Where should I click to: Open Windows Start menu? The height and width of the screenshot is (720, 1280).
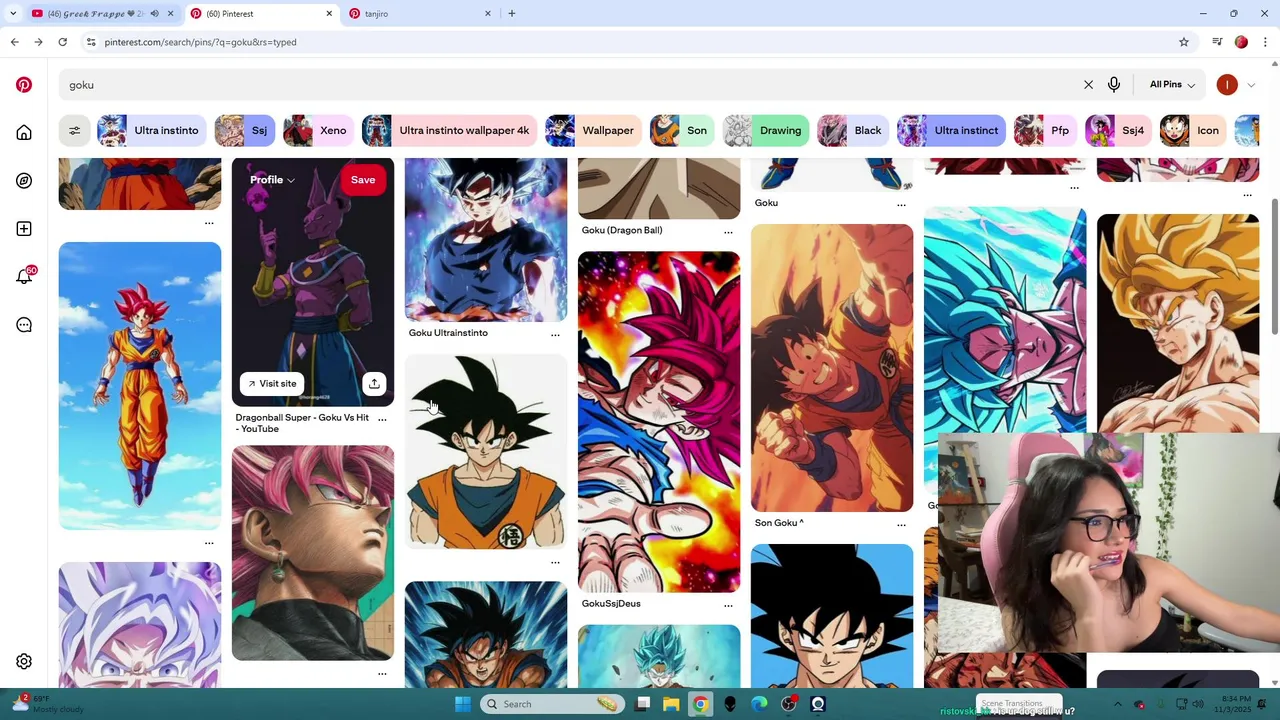pyautogui.click(x=462, y=704)
